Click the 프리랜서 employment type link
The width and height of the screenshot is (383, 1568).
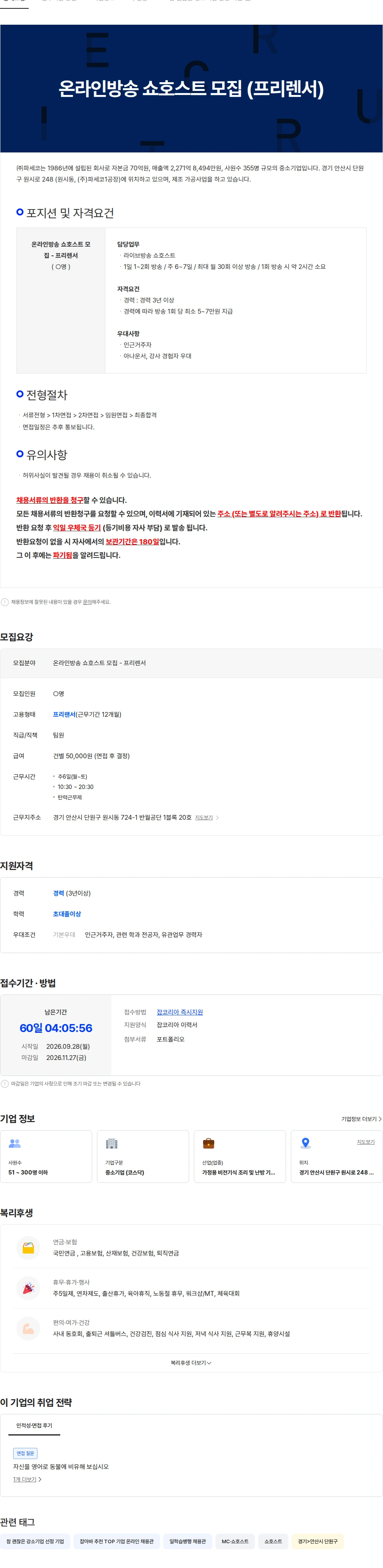click(64, 715)
